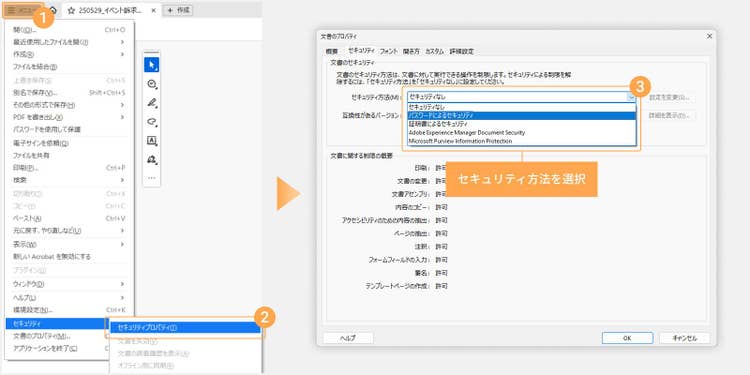750x375 pixels.
Task: Choose ペースト(A) menu entry
Action: (70, 219)
